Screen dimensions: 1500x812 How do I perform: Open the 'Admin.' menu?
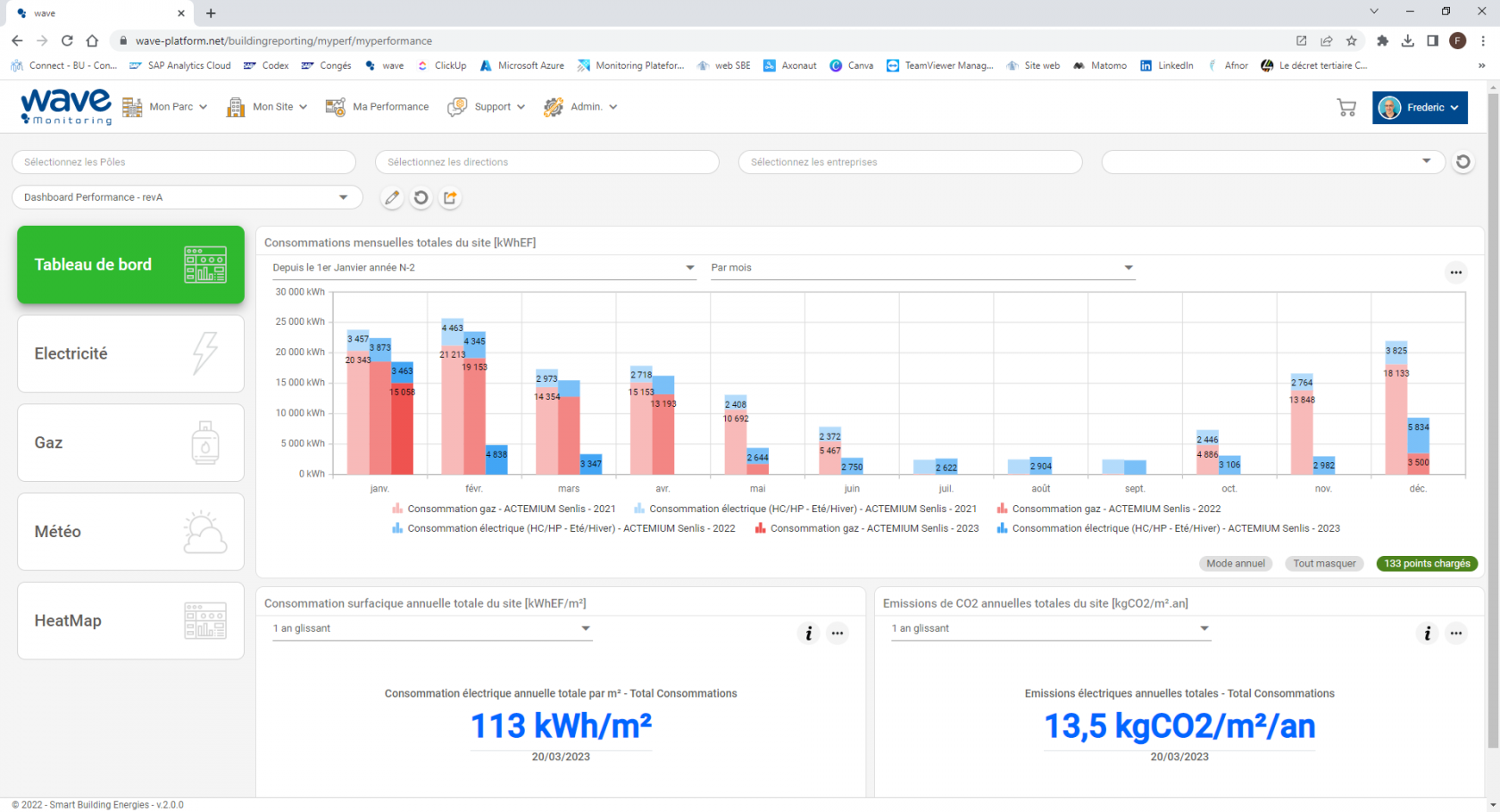pyautogui.click(x=580, y=106)
